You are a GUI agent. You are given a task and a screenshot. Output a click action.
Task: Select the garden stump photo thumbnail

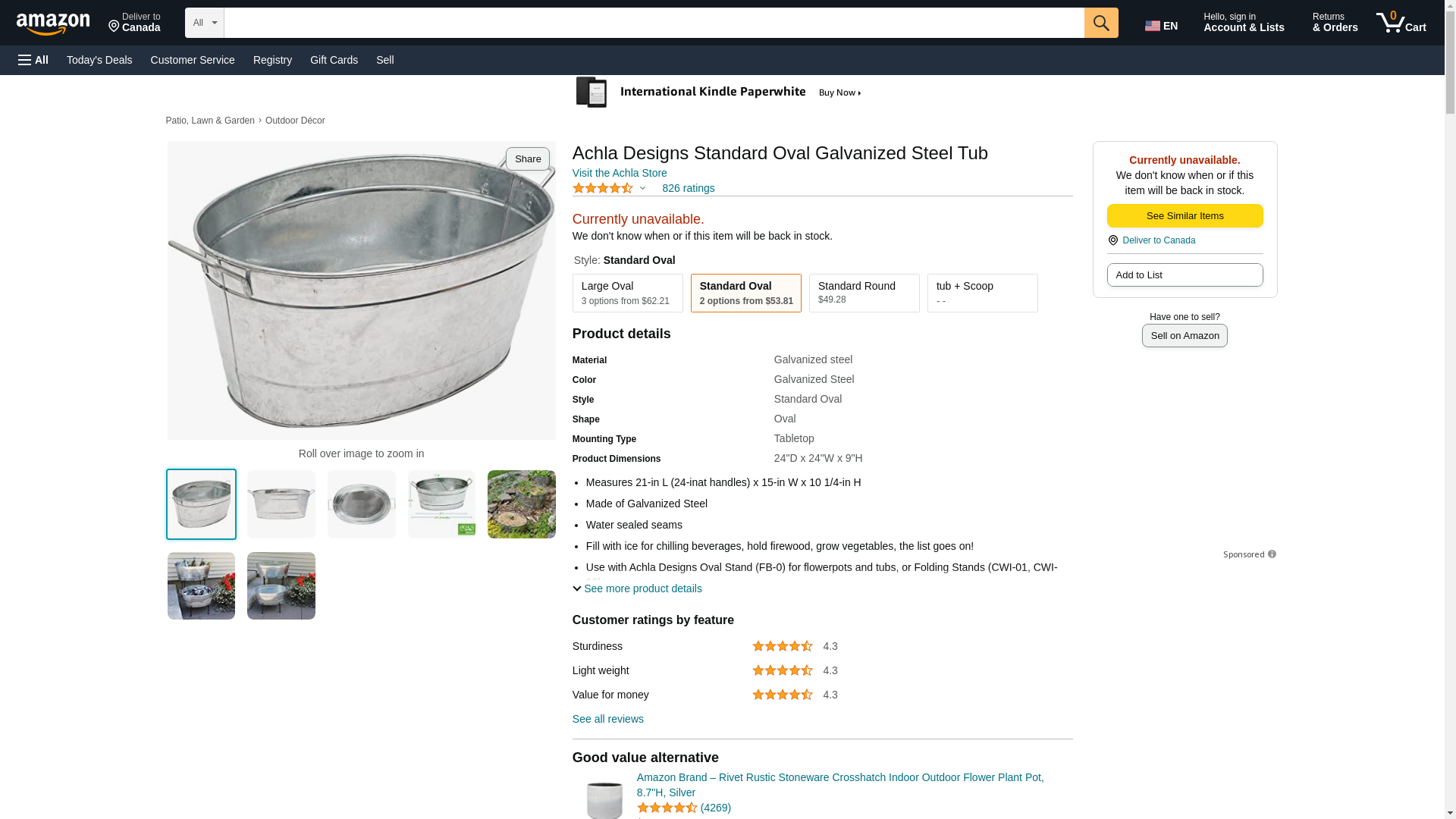click(521, 504)
